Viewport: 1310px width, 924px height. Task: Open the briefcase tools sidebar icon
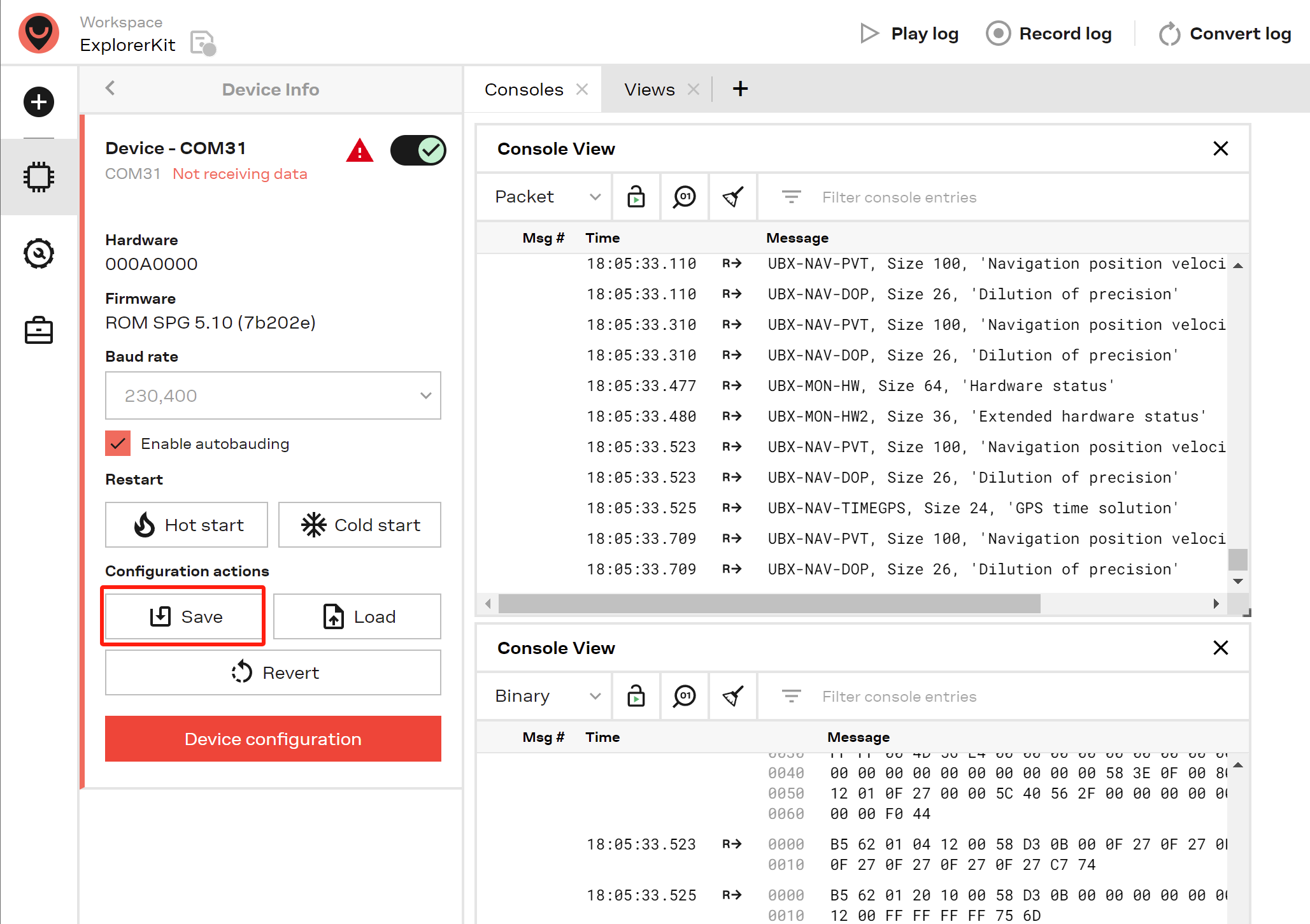tap(39, 331)
